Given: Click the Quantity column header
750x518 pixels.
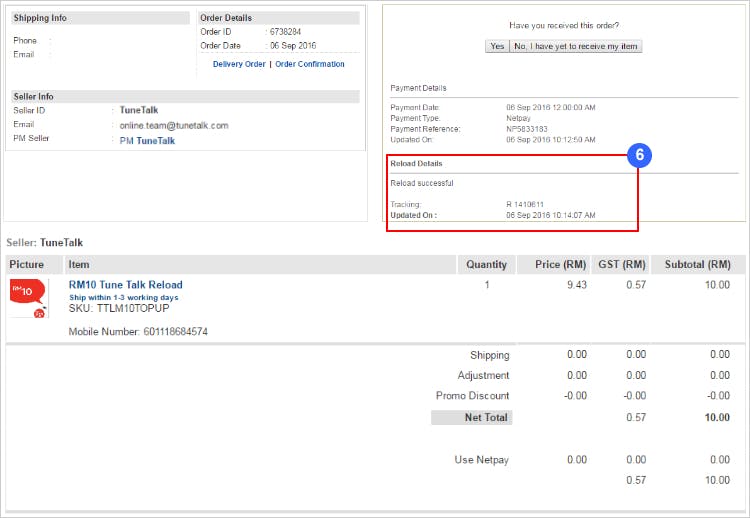Looking at the screenshot, I should [486, 265].
